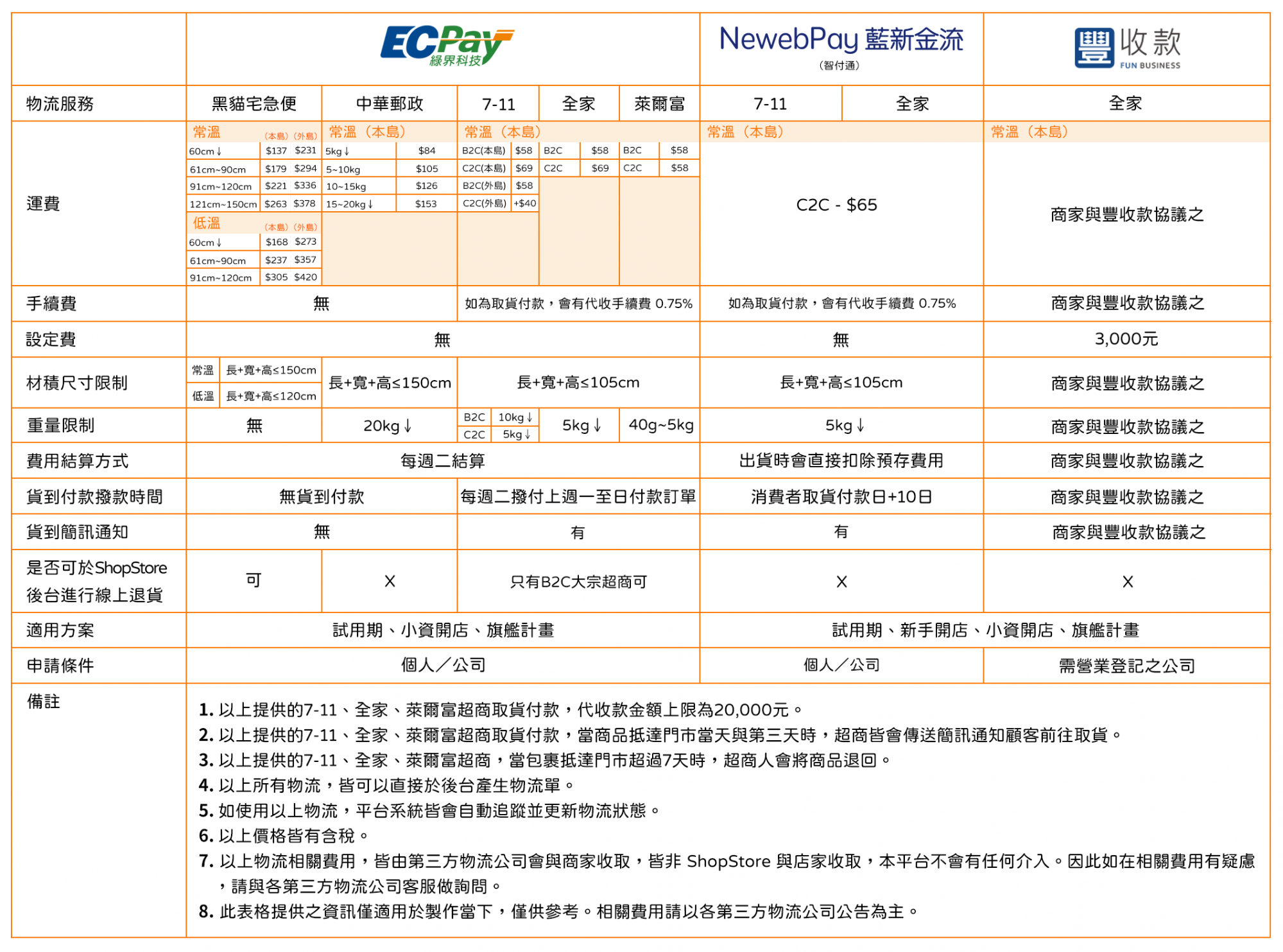Select the 121cm~150cm size row
This screenshot has width=1283, height=952.
point(253,203)
